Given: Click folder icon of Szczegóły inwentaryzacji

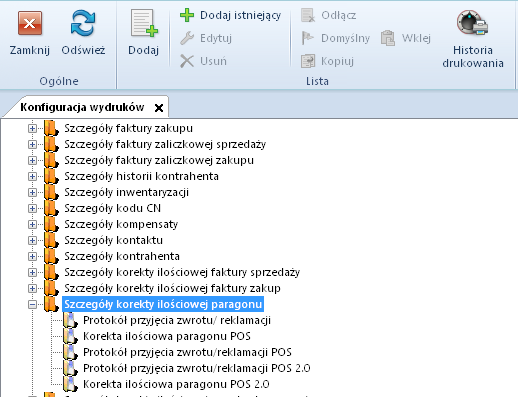Looking at the screenshot, I should [x=51, y=192].
